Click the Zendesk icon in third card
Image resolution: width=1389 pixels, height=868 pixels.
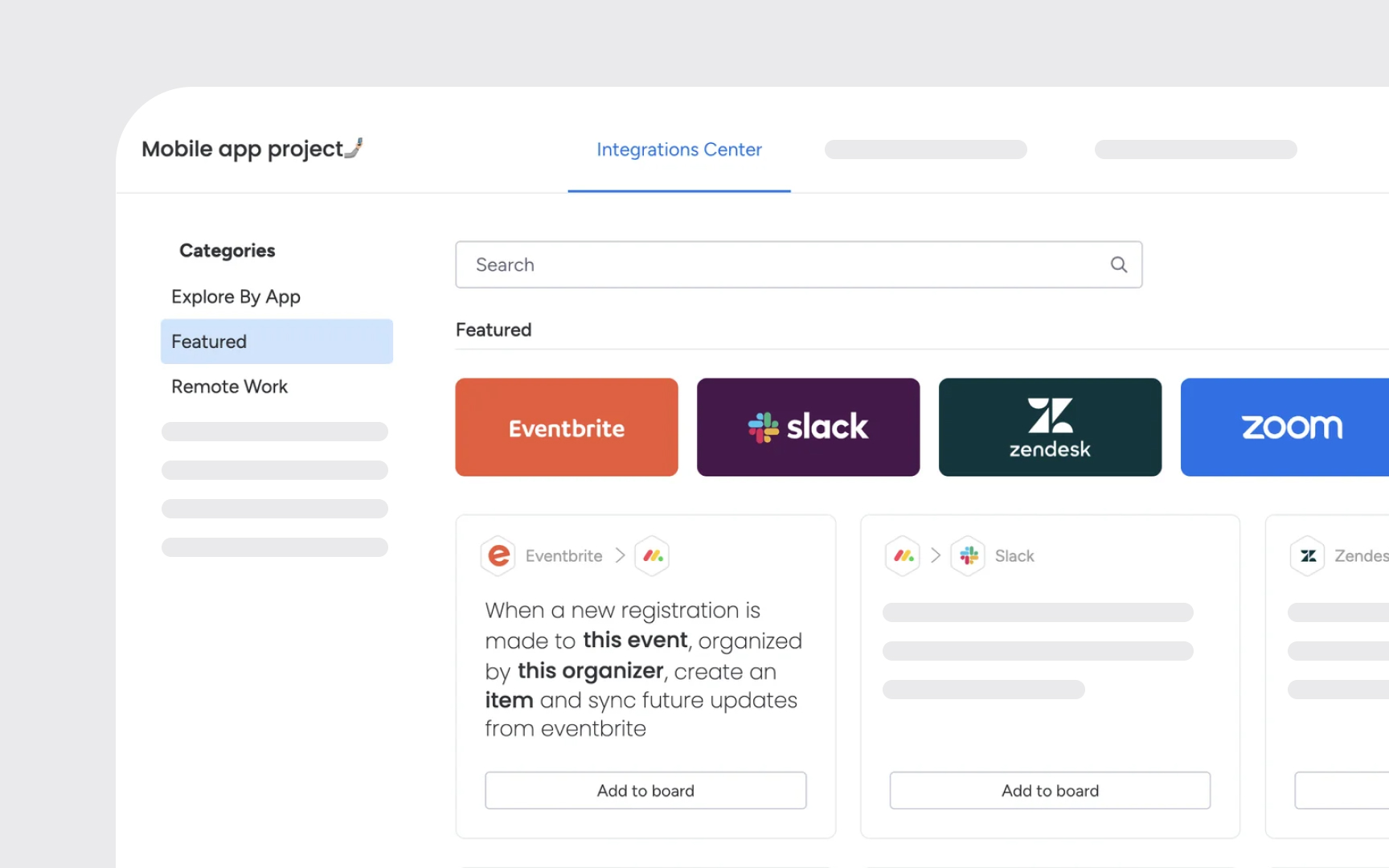click(1308, 555)
